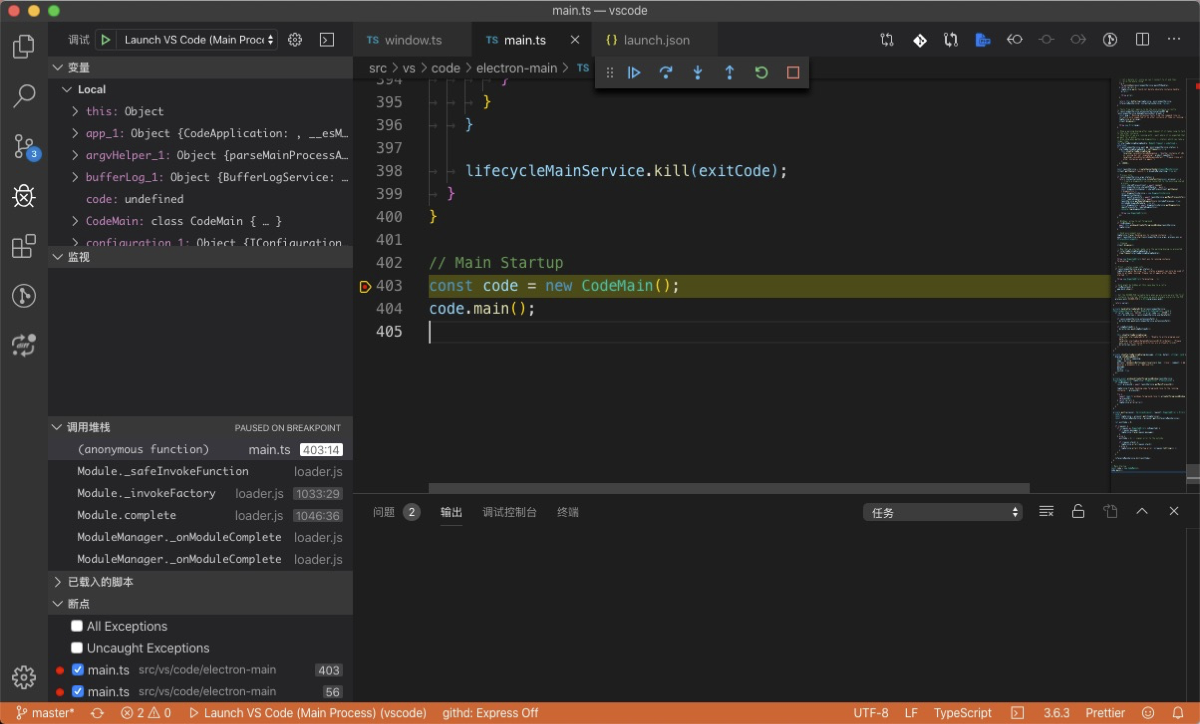Click the debug Continue button

(634, 73)
